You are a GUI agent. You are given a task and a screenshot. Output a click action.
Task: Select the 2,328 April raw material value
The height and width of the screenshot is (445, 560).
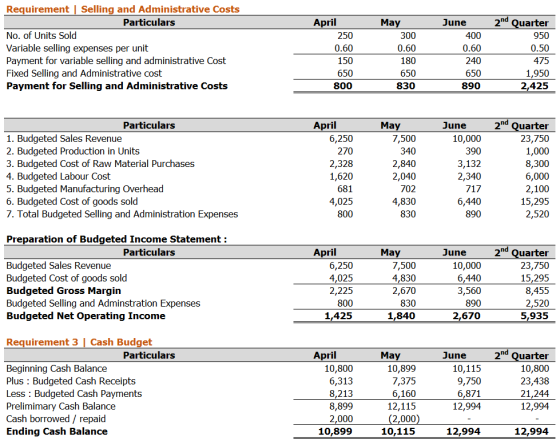[341, 164]
